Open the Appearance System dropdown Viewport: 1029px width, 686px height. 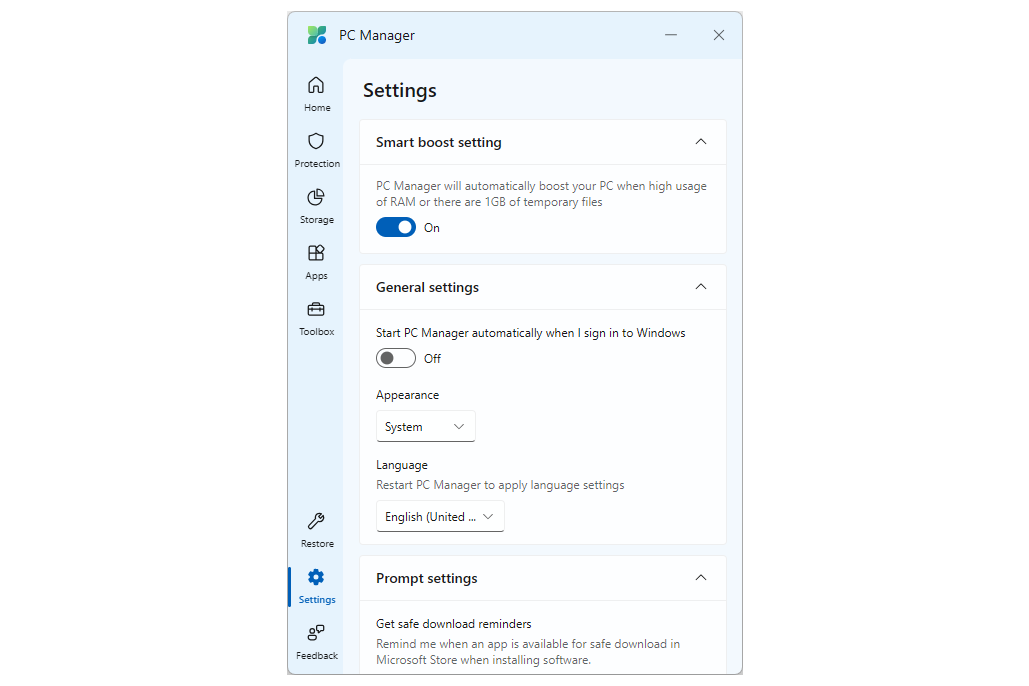[425, 427]
